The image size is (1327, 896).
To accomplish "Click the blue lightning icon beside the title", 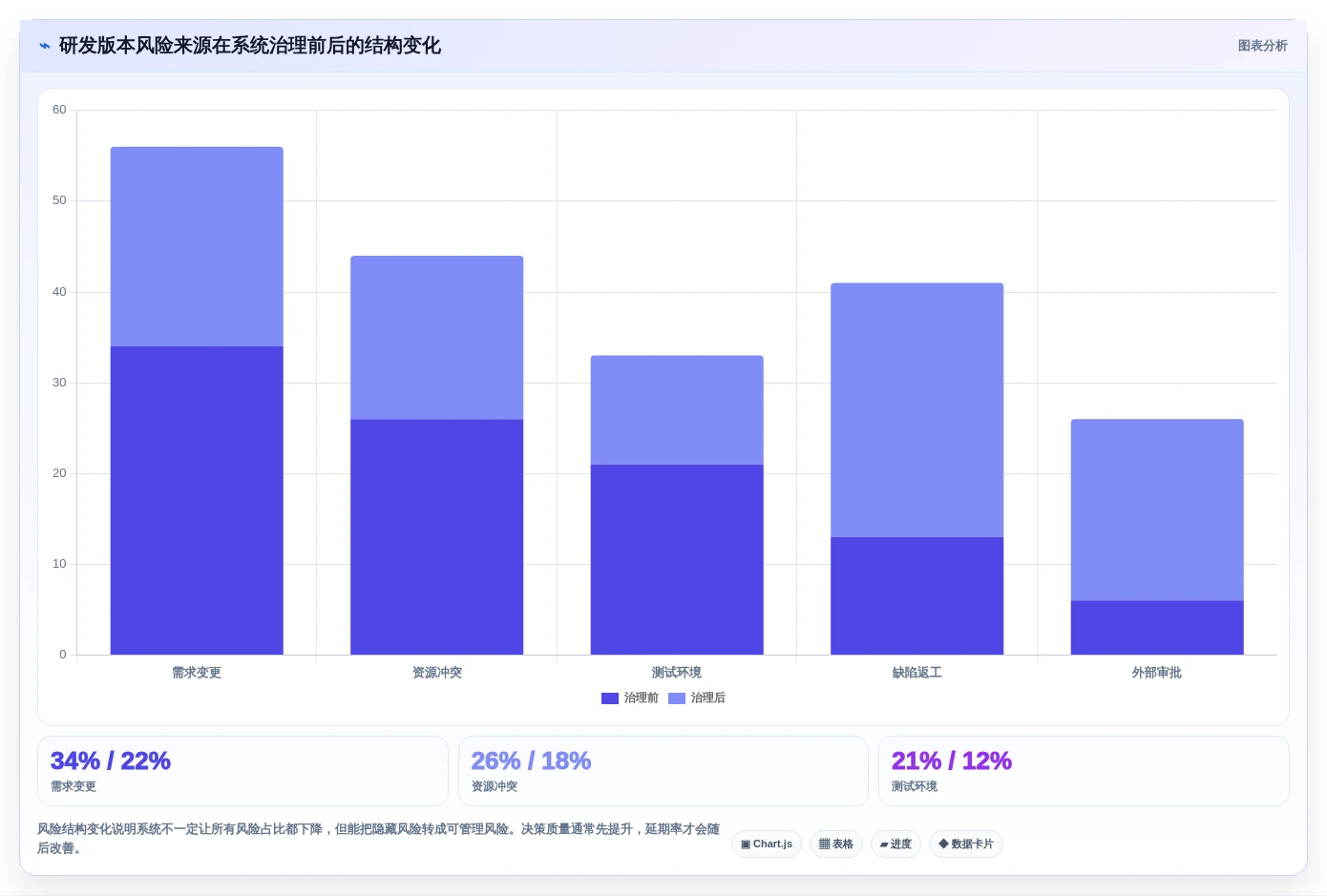I will (44, 46).
